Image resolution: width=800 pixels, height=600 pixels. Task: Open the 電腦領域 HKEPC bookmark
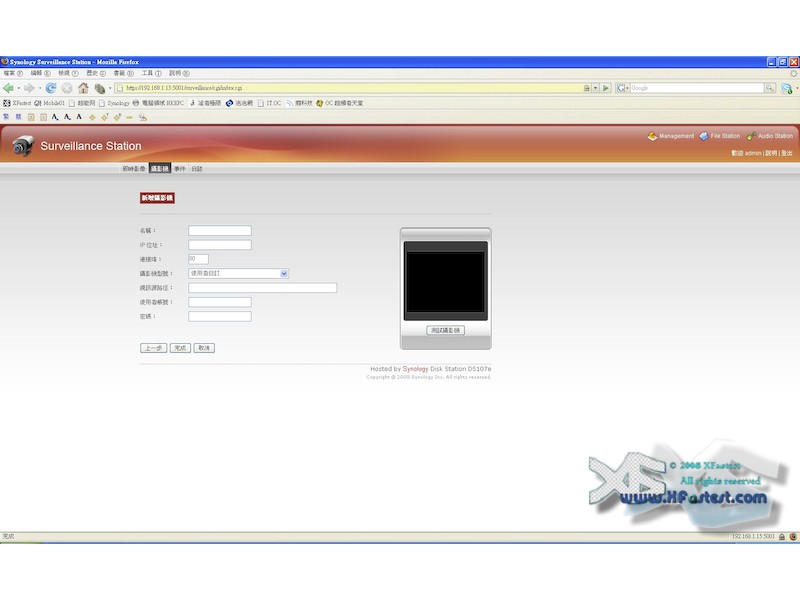[158, 103]
